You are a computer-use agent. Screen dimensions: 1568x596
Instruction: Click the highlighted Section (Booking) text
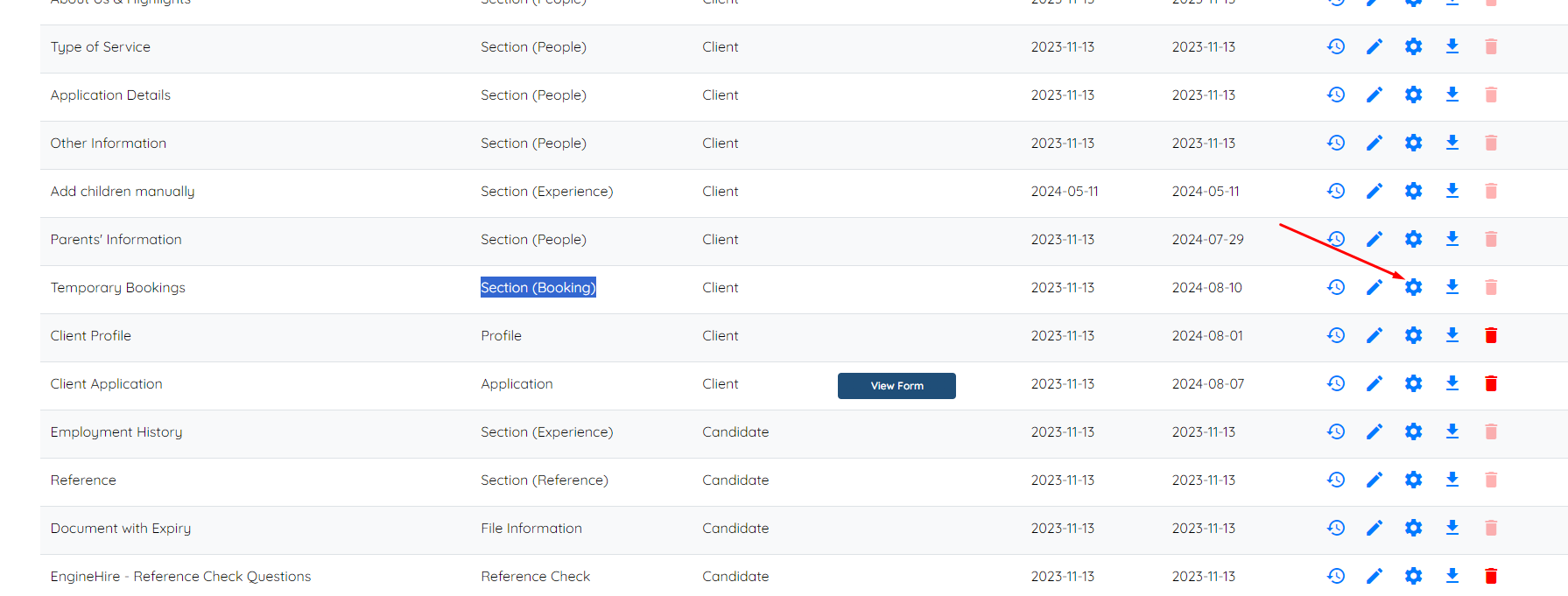(538, 287)
